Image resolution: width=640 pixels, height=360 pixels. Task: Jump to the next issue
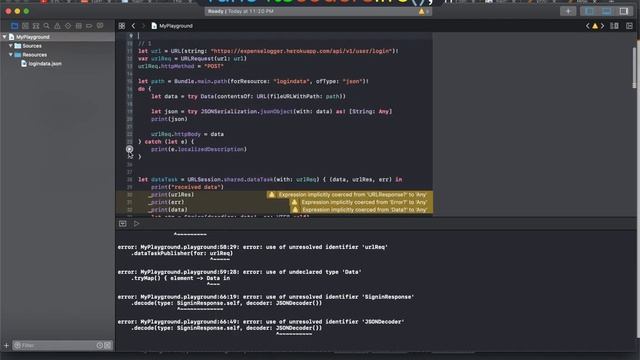(602, 26)
